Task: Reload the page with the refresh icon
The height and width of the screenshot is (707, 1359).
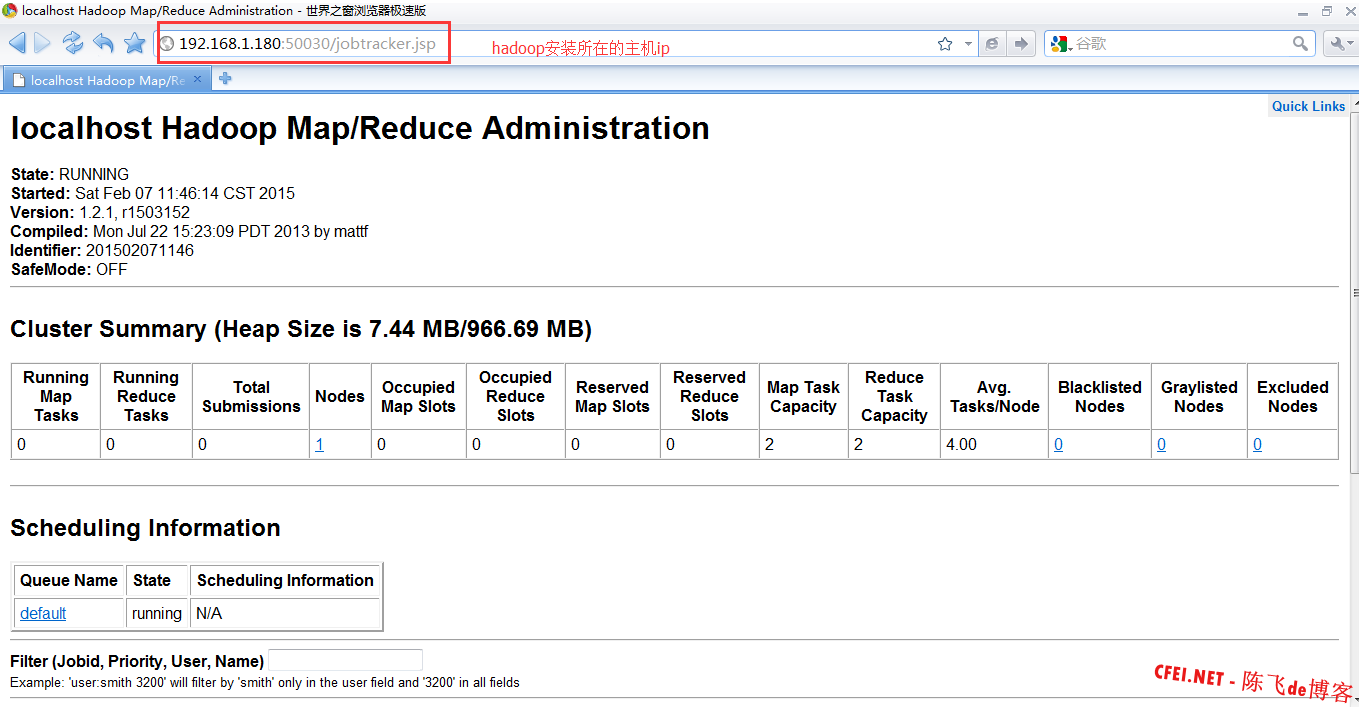Action: click(x=73, y=43)
